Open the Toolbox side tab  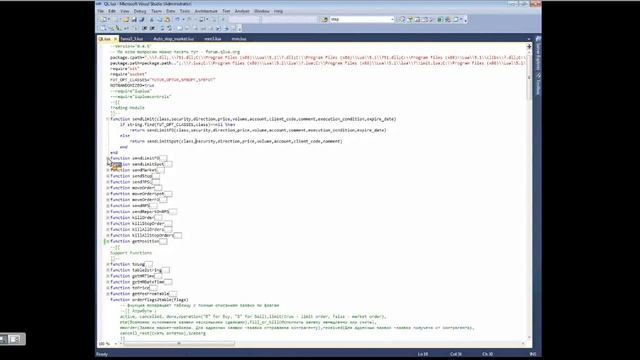click(x=538, y=84)
